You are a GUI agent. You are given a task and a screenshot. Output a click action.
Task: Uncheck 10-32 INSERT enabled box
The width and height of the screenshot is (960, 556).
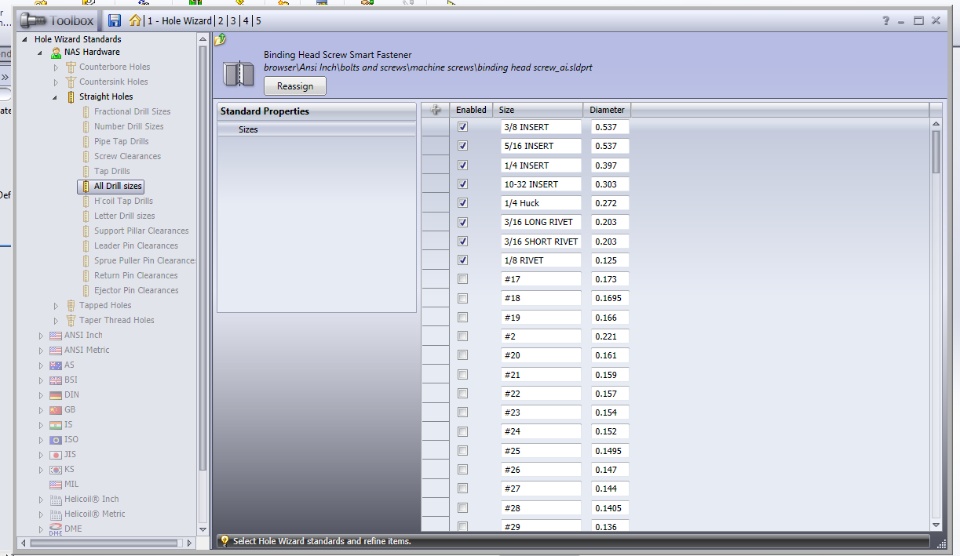[x=463, y=184]
